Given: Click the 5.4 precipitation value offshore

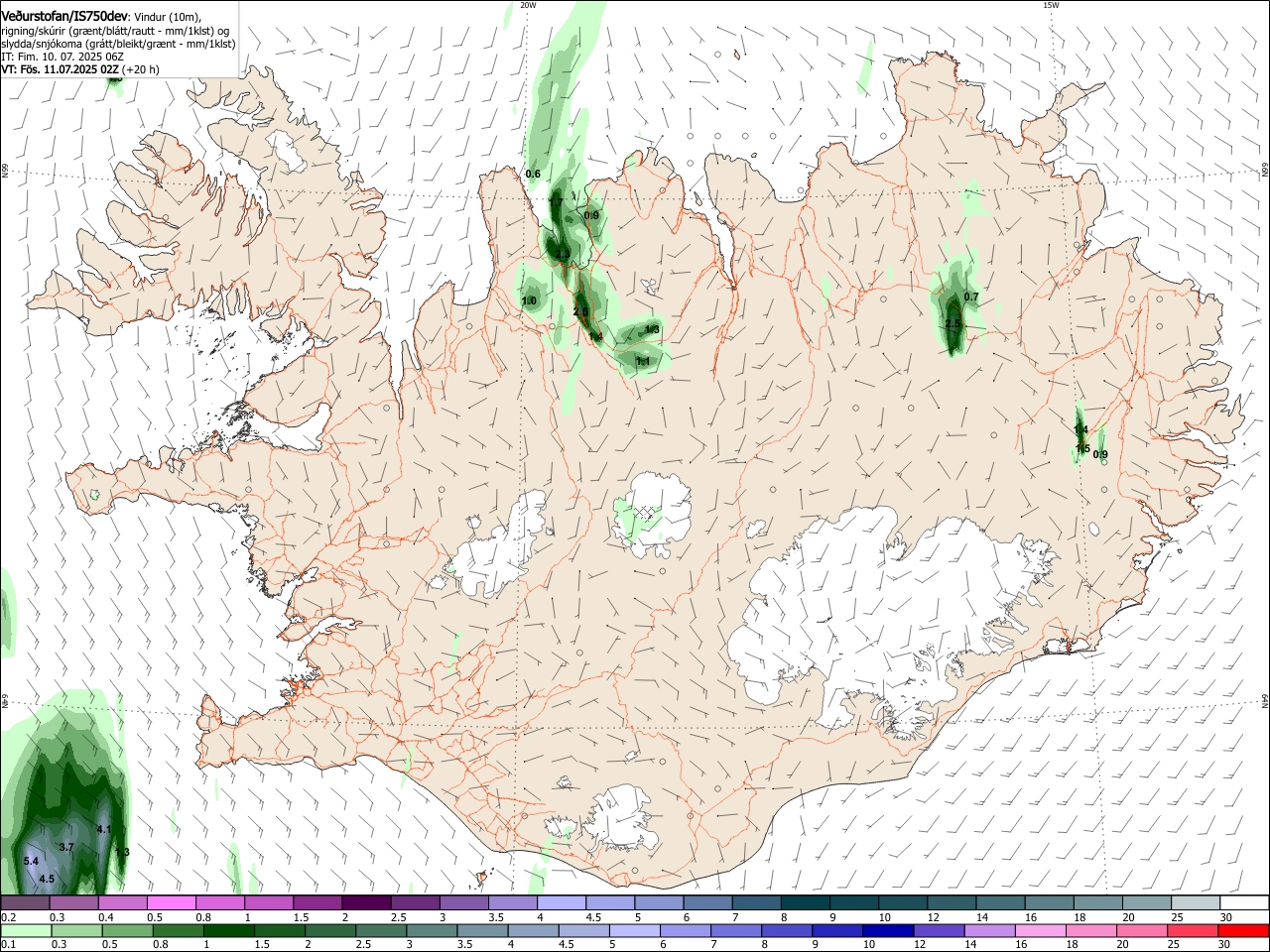Looking at the screenshot, I should [31, 862].
